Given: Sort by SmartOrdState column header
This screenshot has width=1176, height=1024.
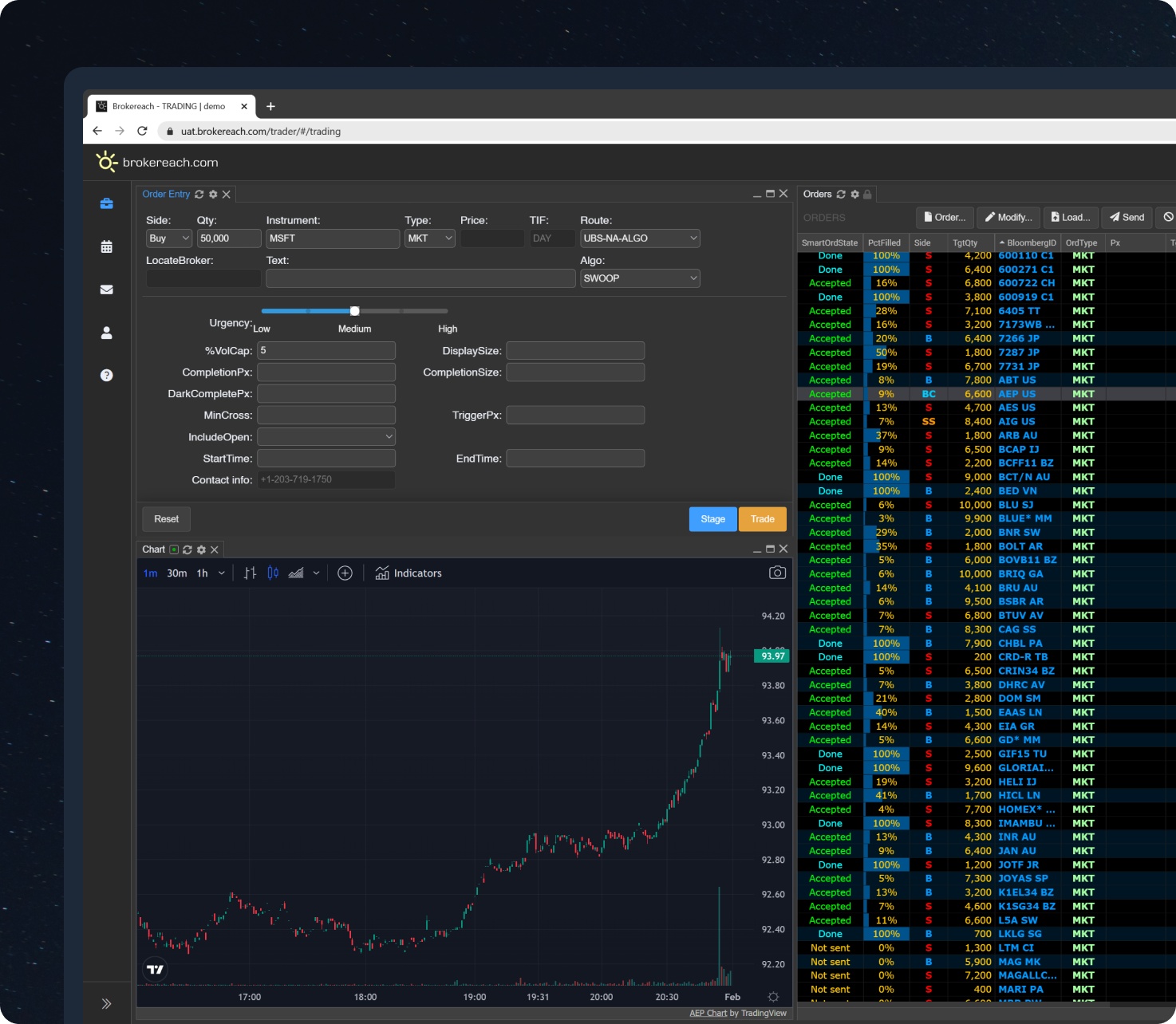Looking at the screenshot, I should coord(830,243).
